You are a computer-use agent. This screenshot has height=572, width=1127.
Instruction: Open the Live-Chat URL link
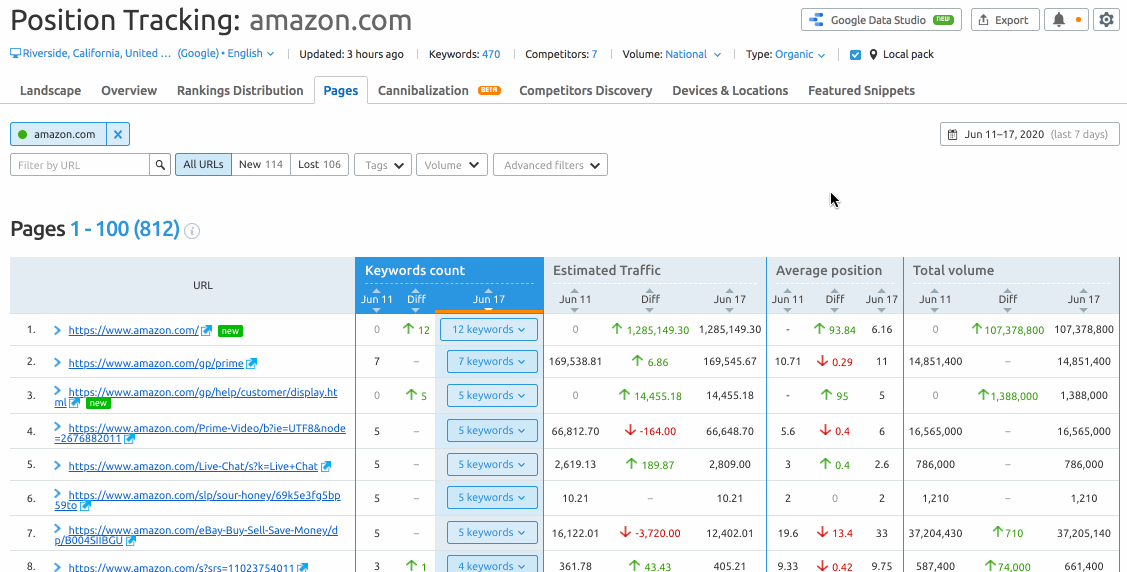193,466
